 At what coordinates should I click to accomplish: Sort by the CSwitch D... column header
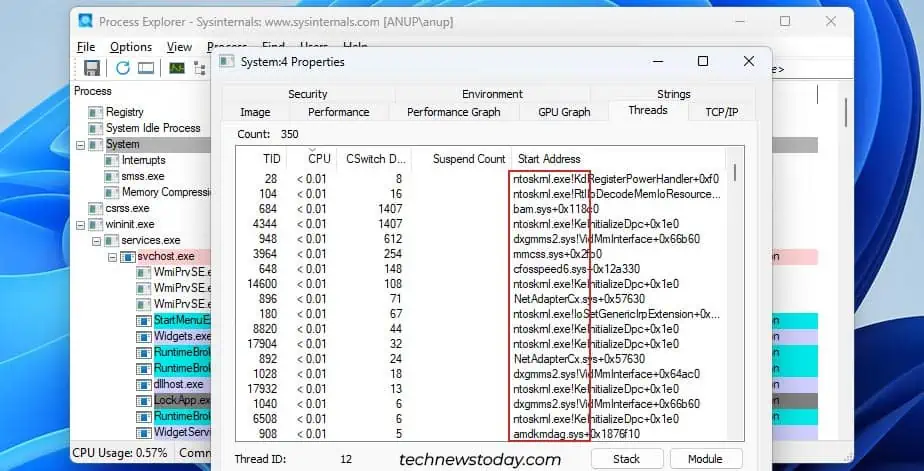click(375, 159)
